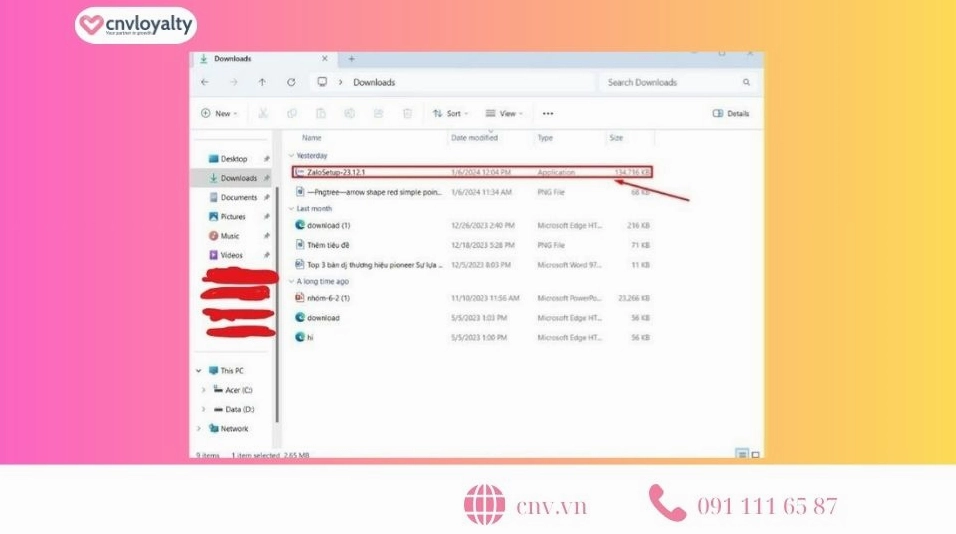Sort by the Type column header
Screen dimensions: 956x534
click(x=545, y=138)
